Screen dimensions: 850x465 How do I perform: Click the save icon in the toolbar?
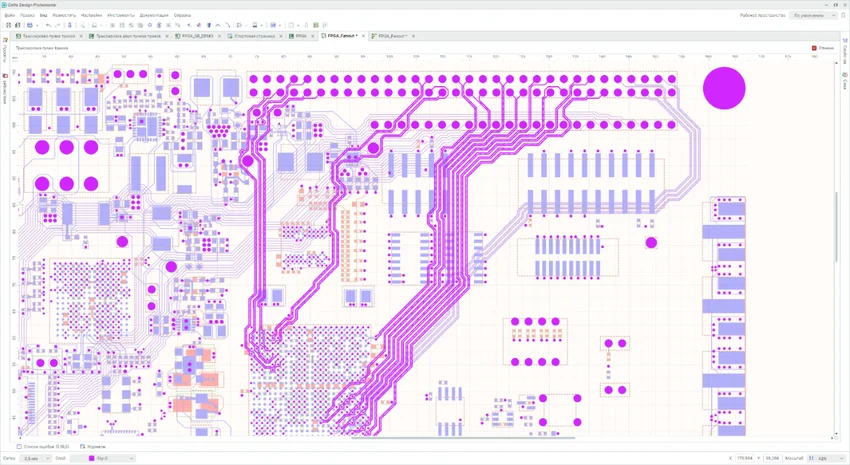tap(30, 25)
